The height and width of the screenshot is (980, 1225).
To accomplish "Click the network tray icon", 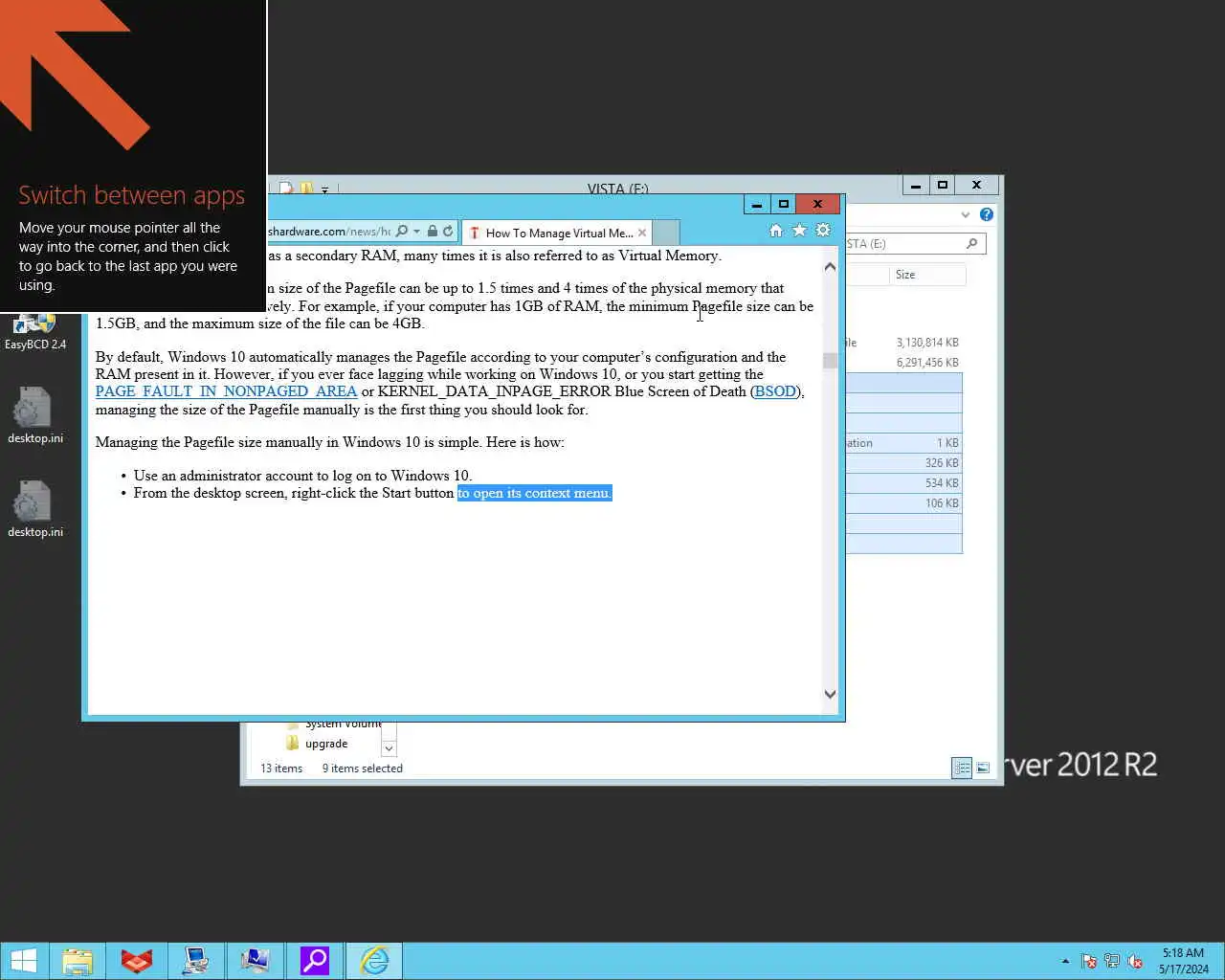I will click(x=1112, y=961).
